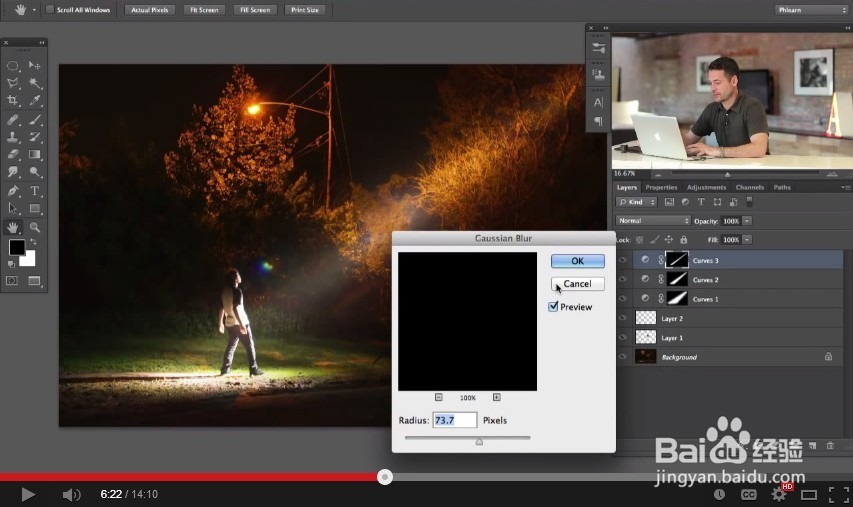Toggle Quick Mask mode
The width and height of the screenshot is (853, 507).
pyautogui.click(x=12, y=281)
